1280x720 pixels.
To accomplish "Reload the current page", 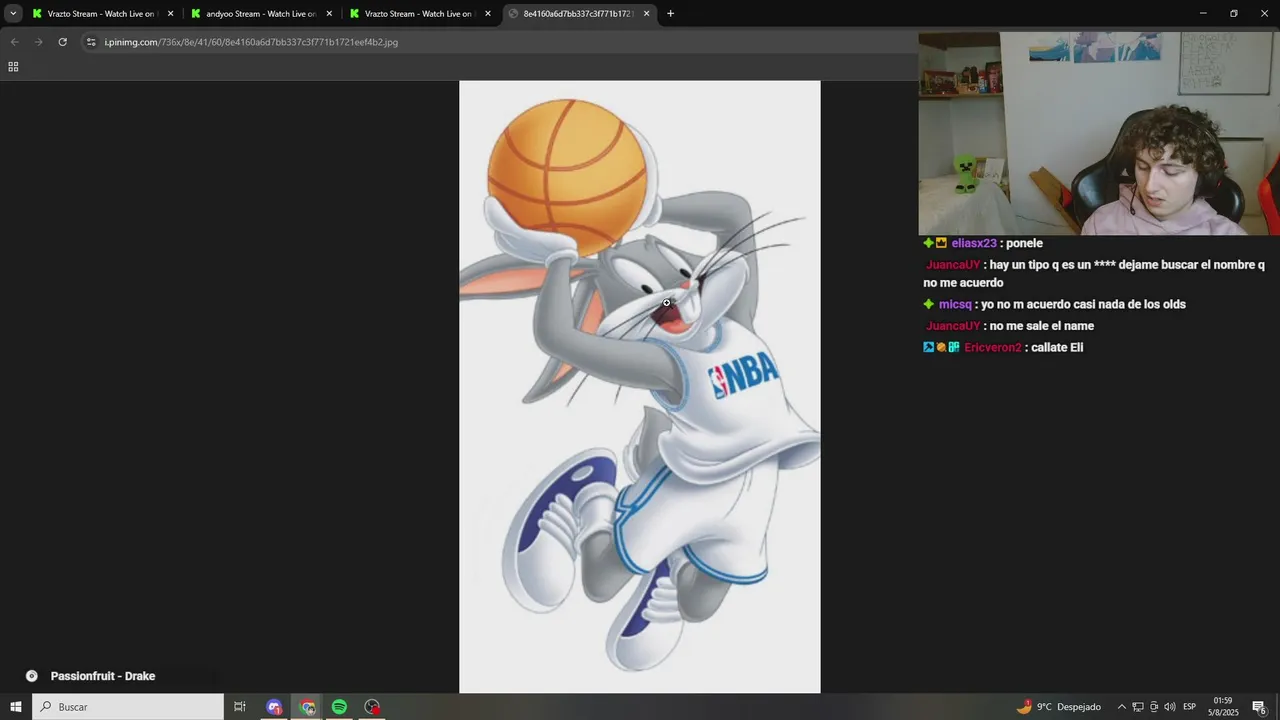I will (x=62, y=42).
